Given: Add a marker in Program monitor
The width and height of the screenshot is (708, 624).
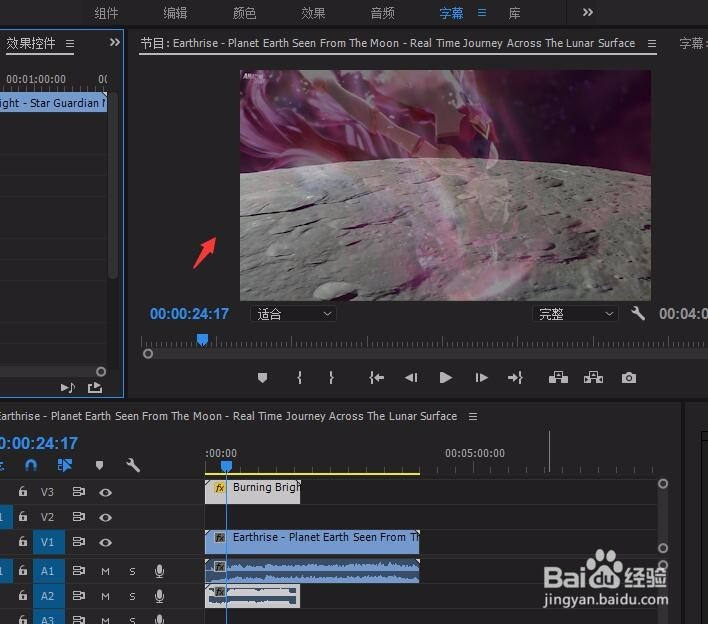Looking at the screenshot, I should point(262,377).
